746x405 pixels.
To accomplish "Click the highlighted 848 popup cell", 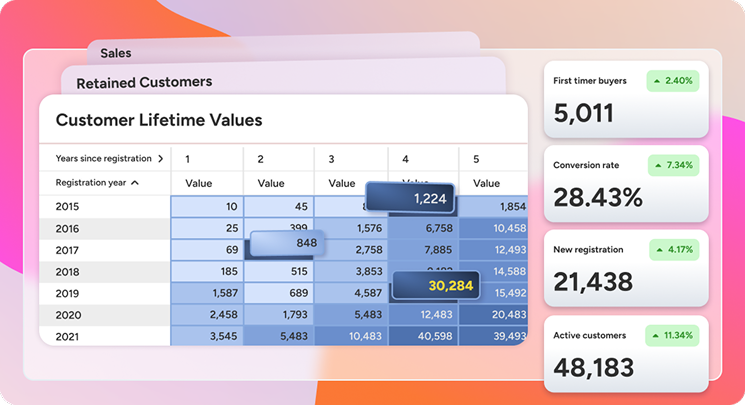I will click(x=287, y=243).
